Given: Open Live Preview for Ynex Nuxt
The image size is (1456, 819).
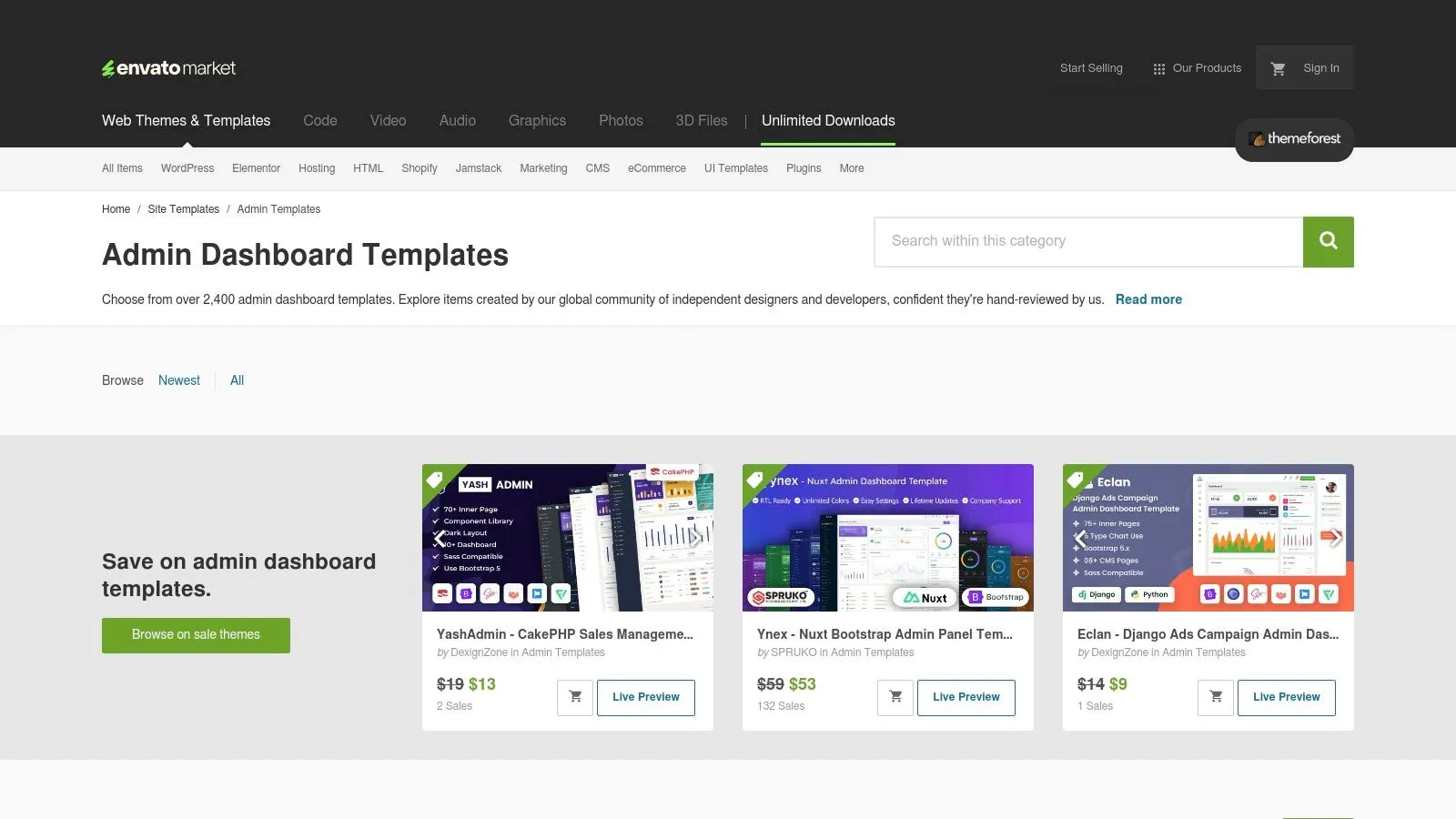Looking at the screenshot, I should (x=966, y=698).
